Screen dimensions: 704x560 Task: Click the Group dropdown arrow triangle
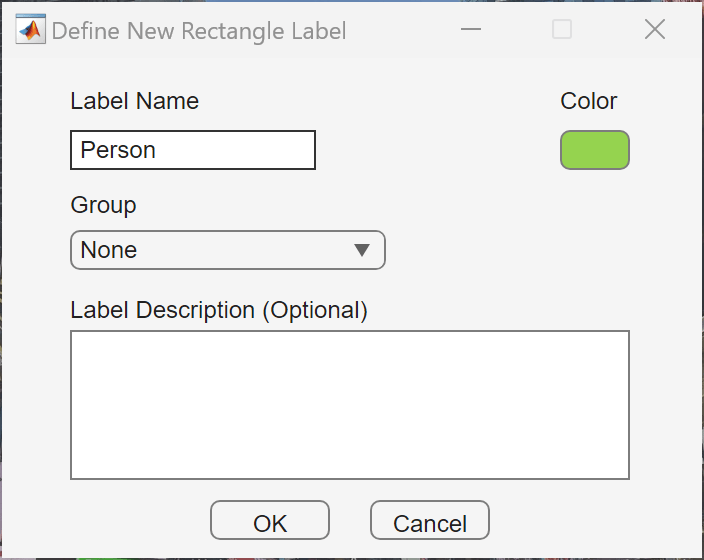(362, 250)
